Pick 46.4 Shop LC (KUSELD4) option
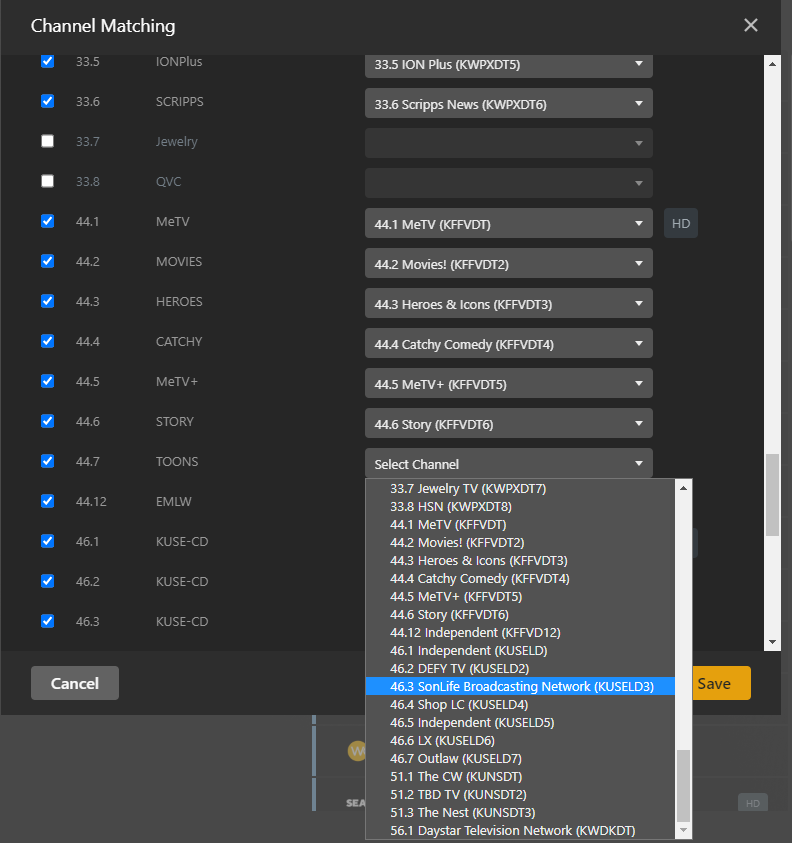This screenshot has height=843, width=792. coord(520,704)
